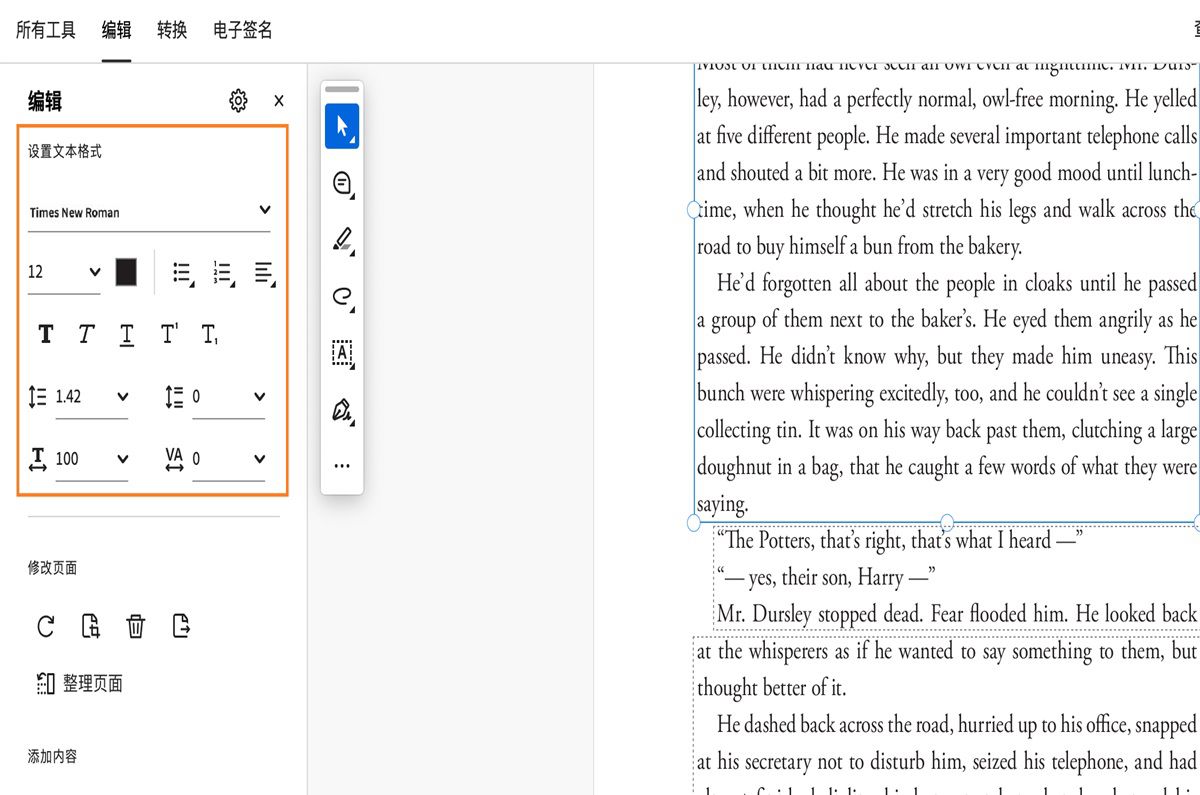Viewport: 1200px width, 795px height.
Task: Toggle italic text formatting
Action: tap(87, 334)
